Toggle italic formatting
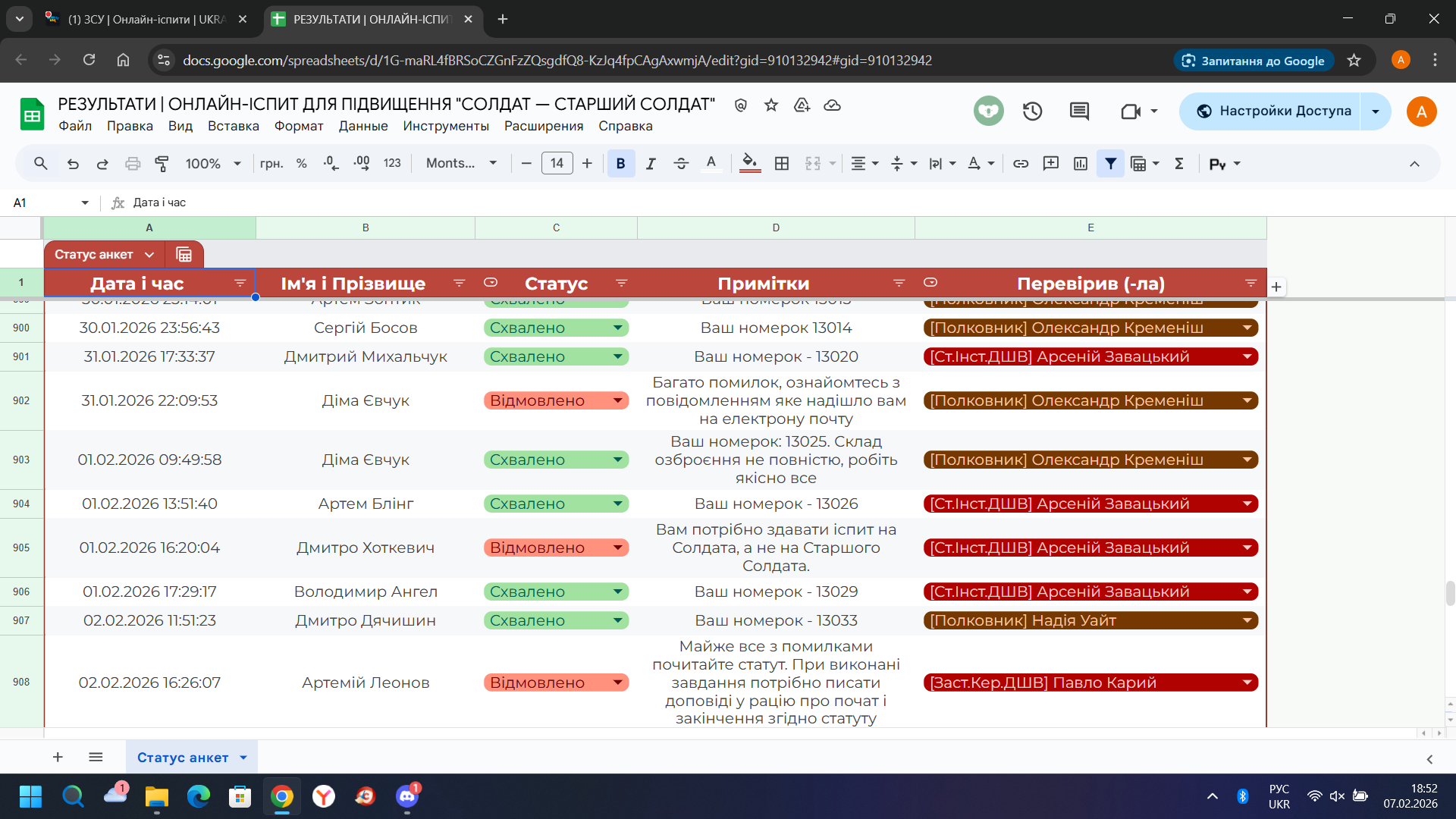The width and height of the screenshot is (1456, 819). [x=651, y=164]
